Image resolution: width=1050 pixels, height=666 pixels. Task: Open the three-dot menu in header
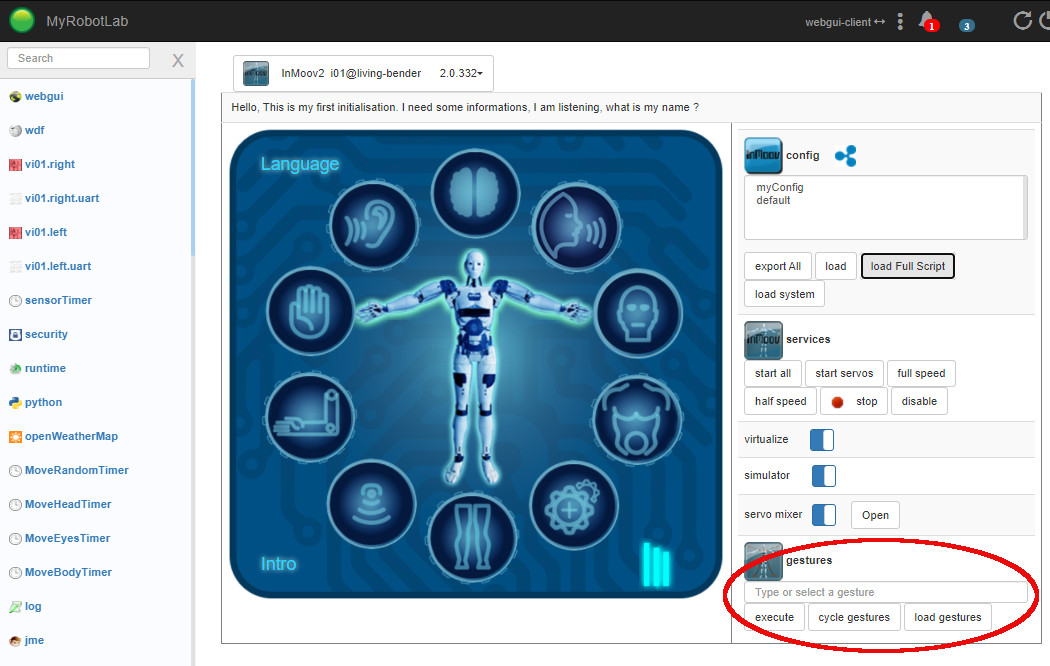pos(900,21)
